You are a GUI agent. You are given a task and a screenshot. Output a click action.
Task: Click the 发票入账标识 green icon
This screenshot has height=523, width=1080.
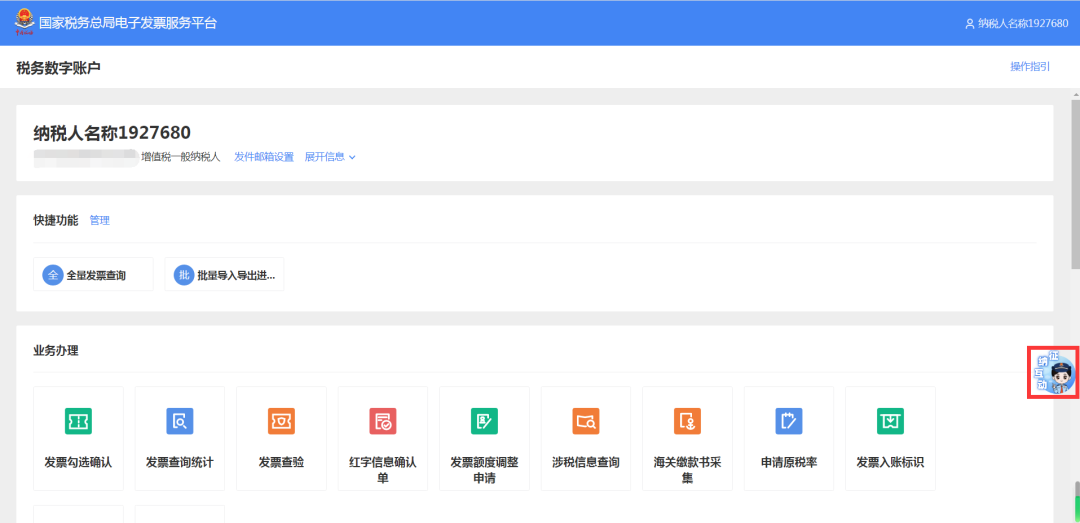(891, 421)
